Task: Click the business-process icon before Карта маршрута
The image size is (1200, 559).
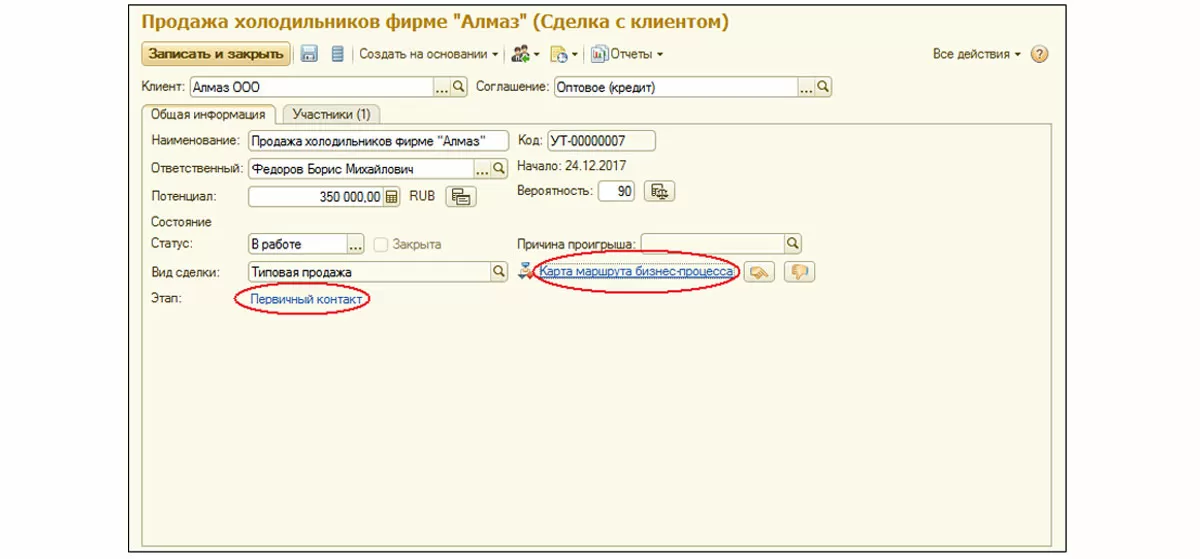Action: point(527,271)
